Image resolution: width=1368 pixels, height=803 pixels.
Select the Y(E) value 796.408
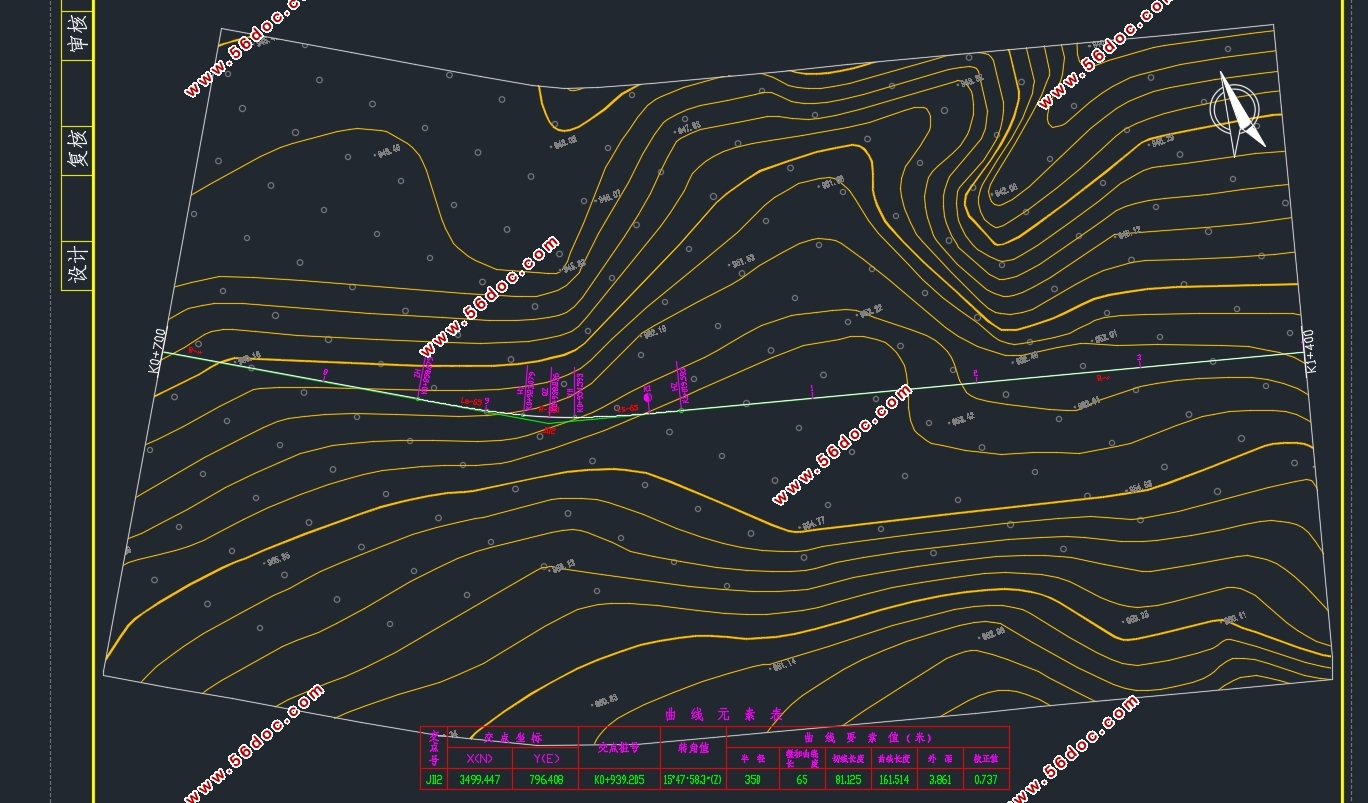point(546,779)
